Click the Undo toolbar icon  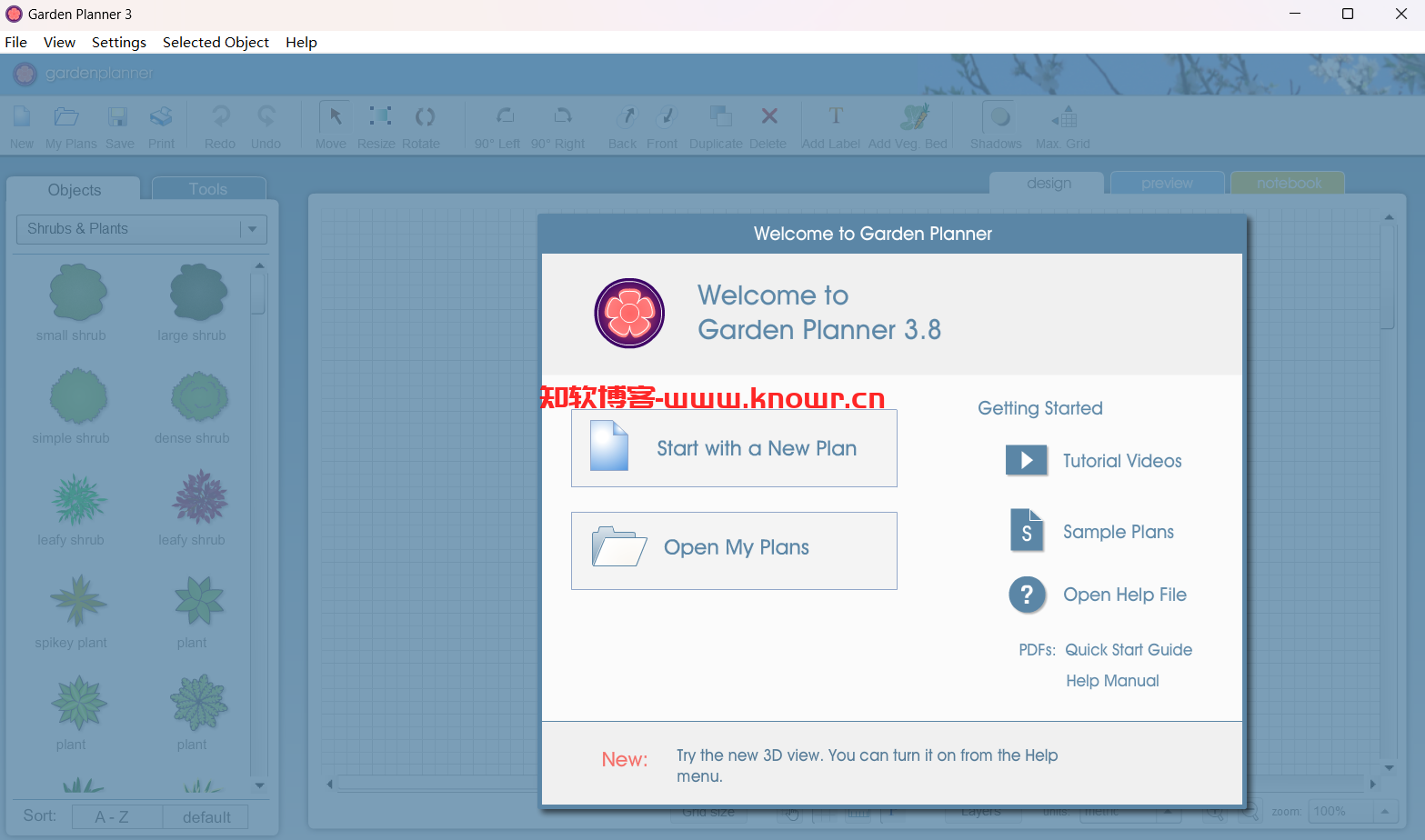click(x=266, y=117)
